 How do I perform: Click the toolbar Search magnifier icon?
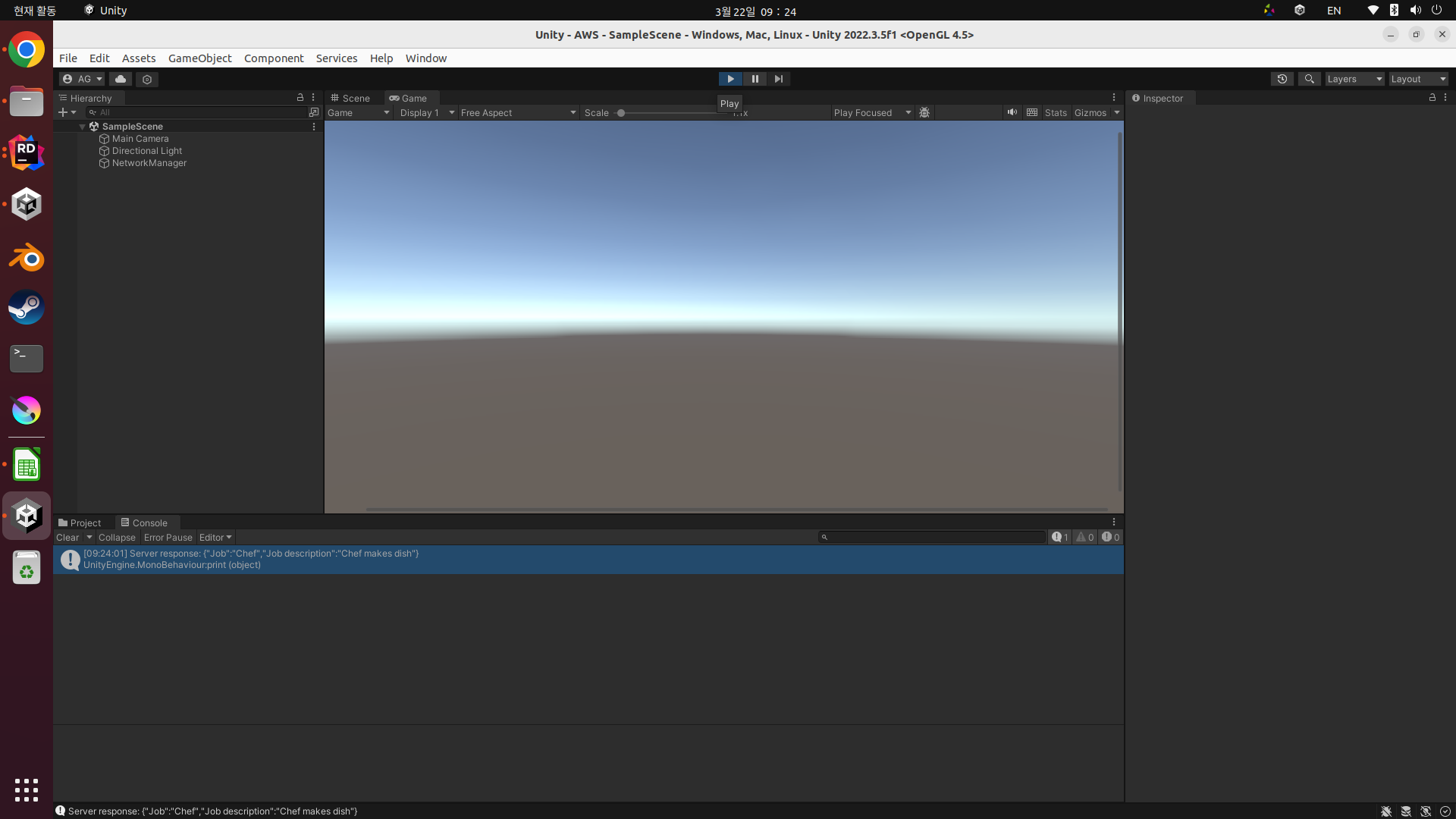click(x=1309, y=79)
